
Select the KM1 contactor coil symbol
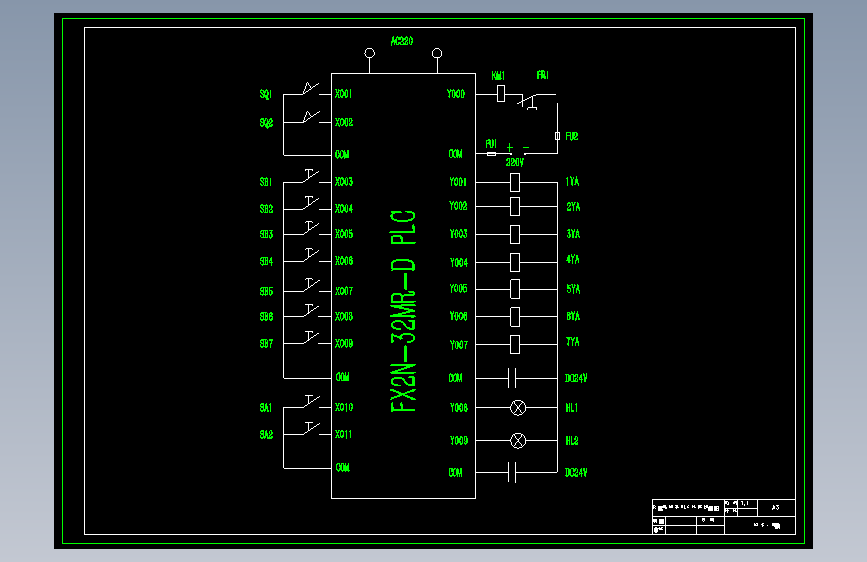[500, 93]
